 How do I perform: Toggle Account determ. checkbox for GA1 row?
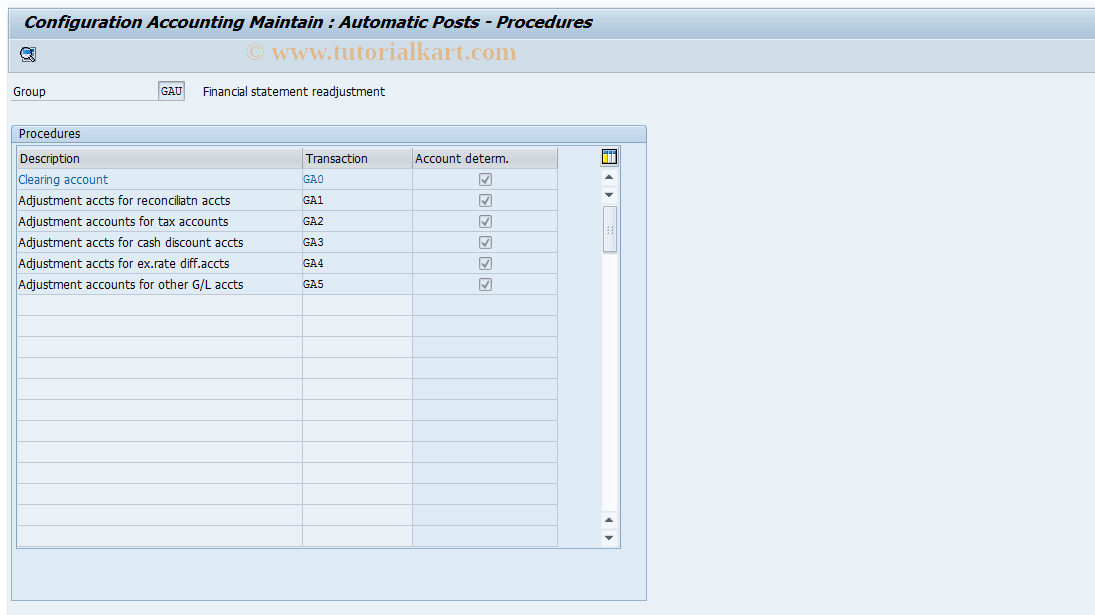tap(485, 200)
